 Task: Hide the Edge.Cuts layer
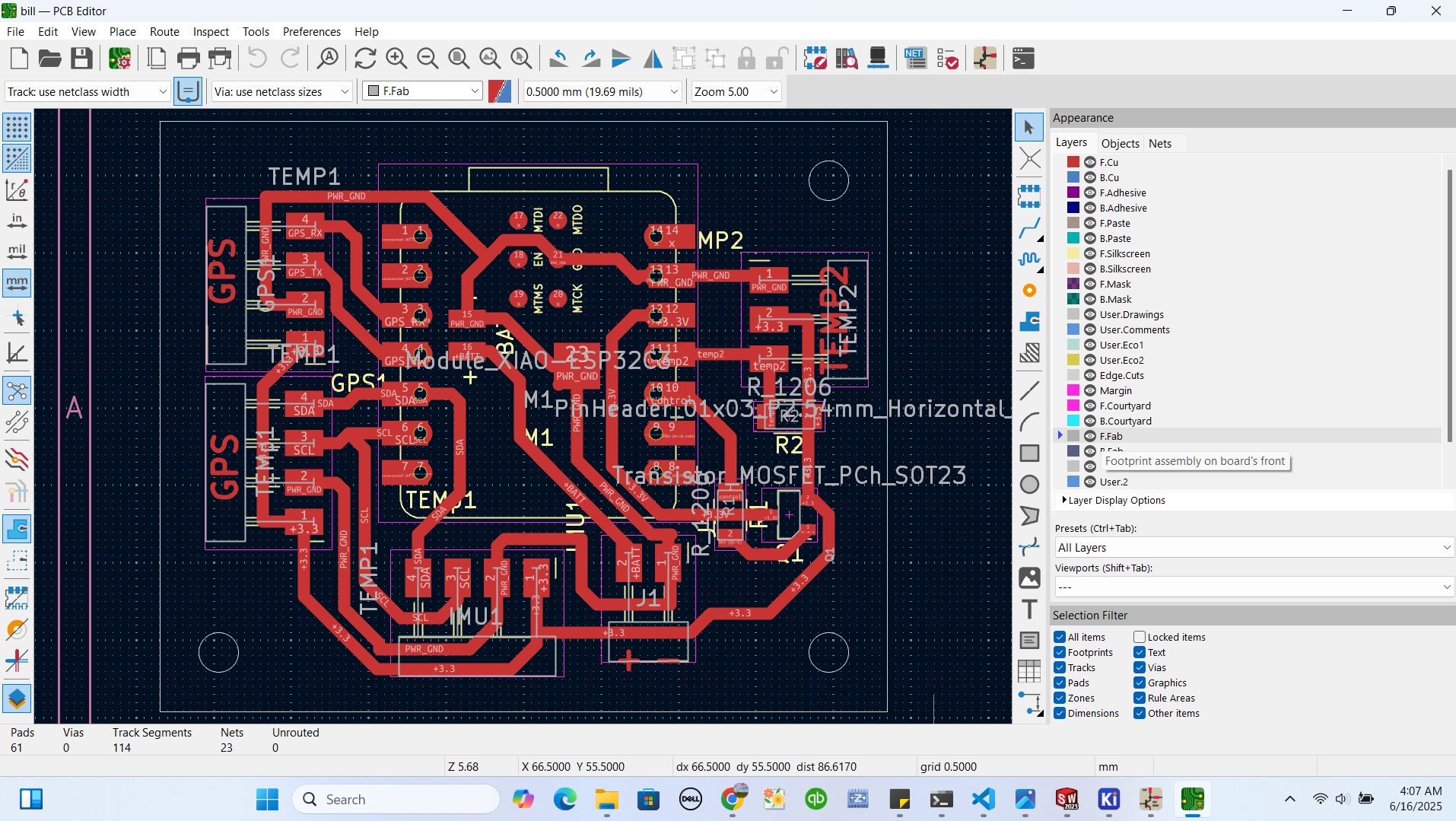1090,375
